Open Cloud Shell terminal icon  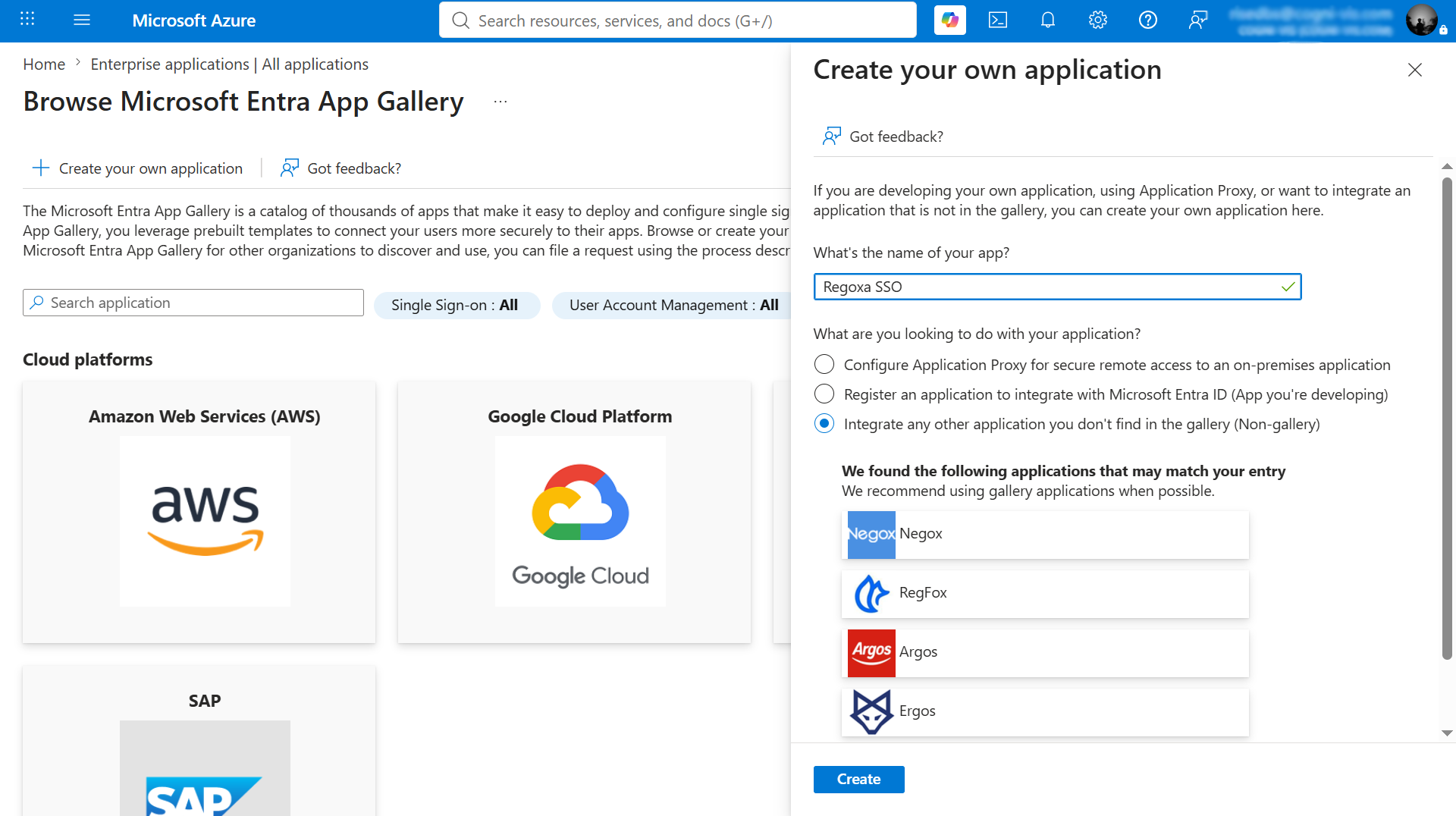[998, 20]
